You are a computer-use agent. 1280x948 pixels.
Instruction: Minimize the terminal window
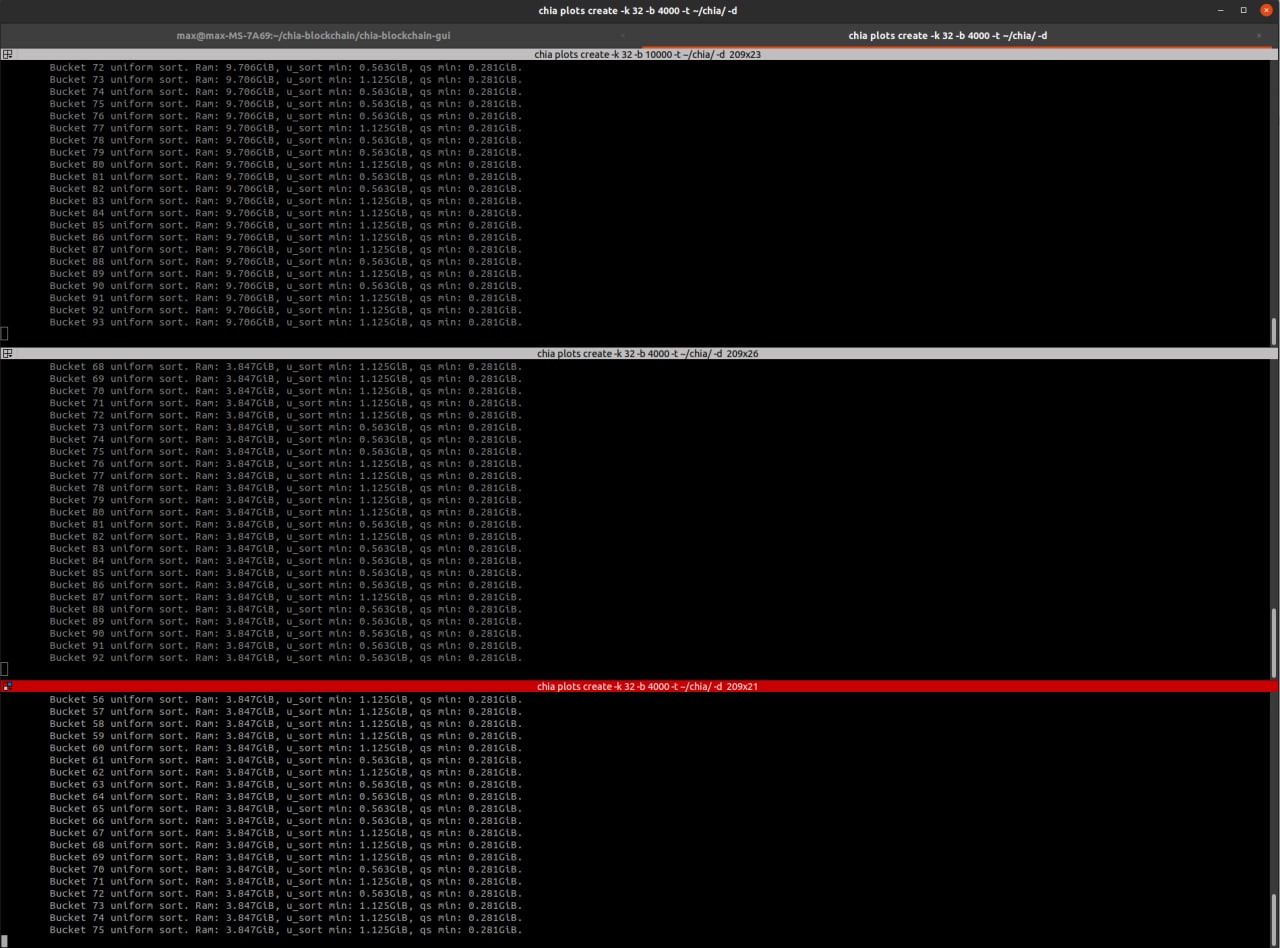1222,10
